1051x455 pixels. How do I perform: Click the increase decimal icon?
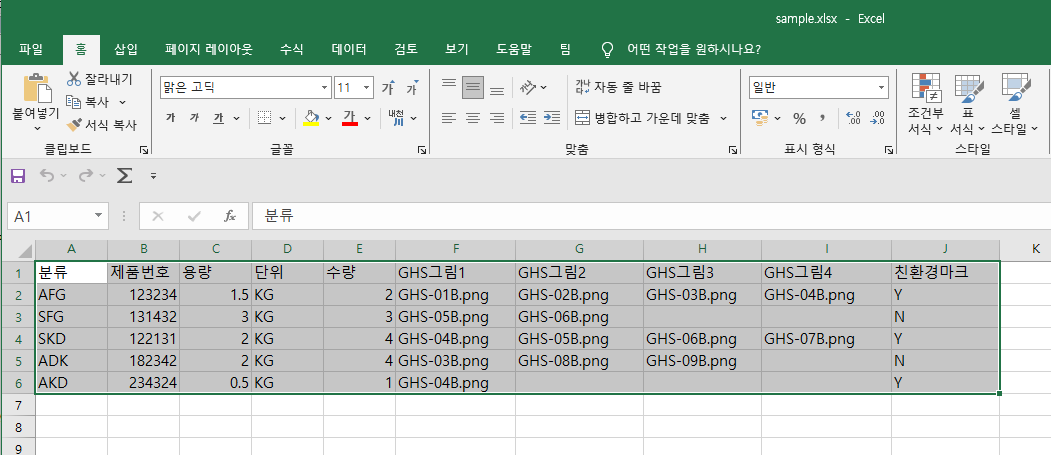(854, 119)
